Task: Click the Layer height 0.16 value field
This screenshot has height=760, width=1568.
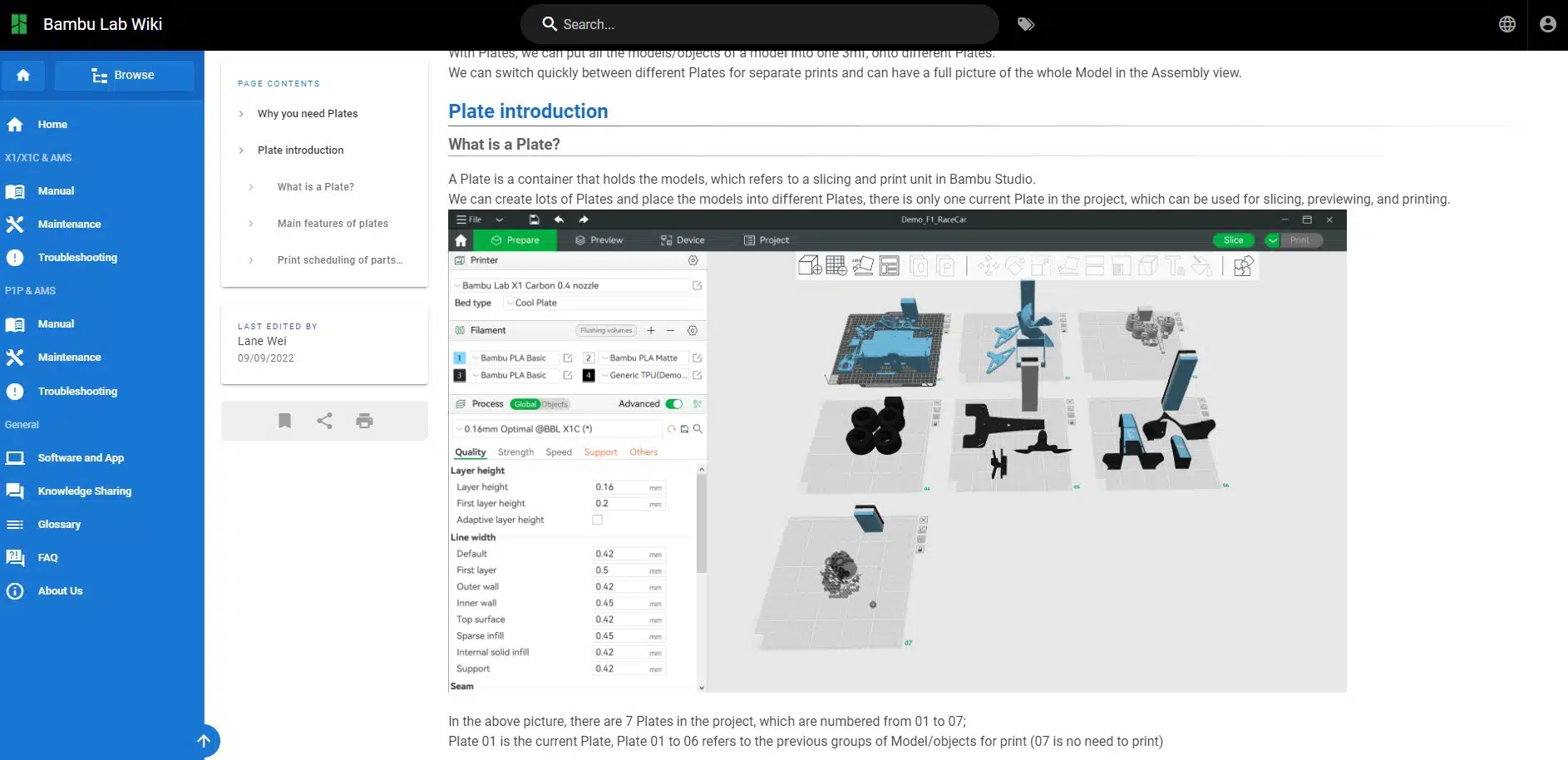Action: pos(629,487)
